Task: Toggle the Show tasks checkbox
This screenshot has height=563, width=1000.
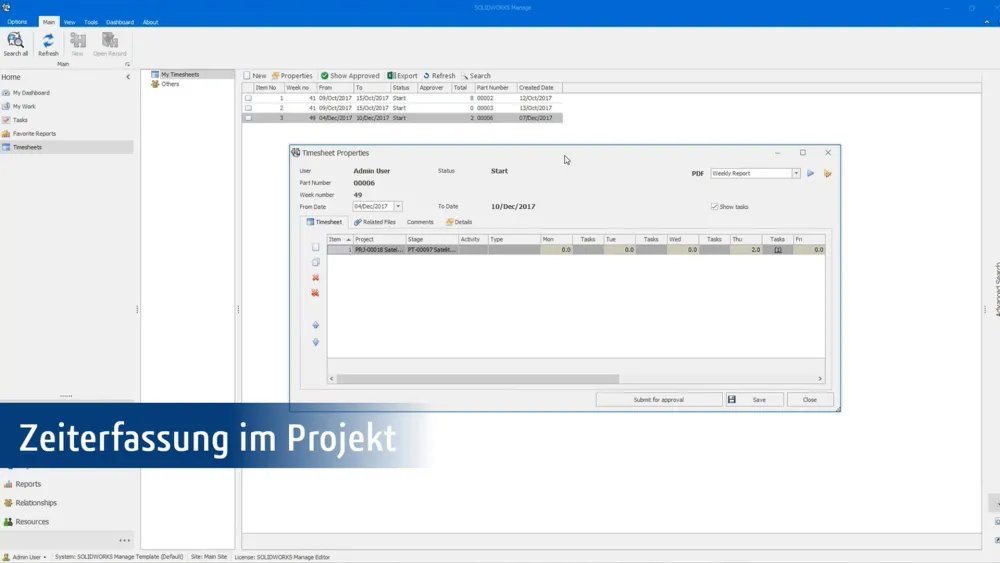Action: point(714,207)
